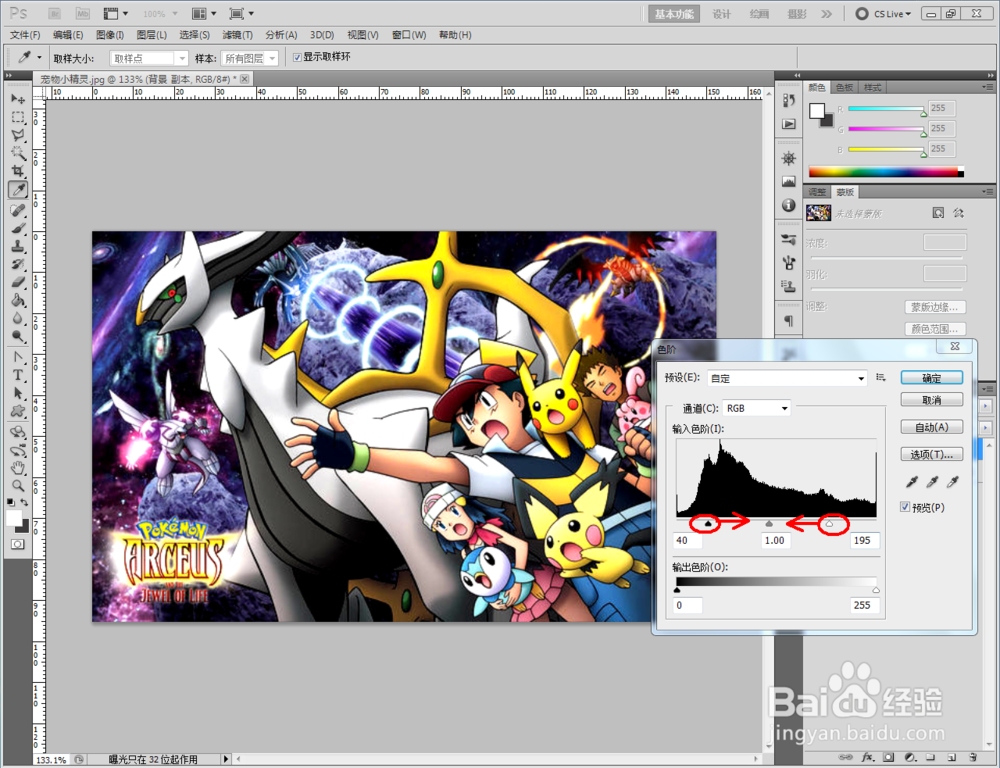Open the File menu
The width and height of the screenshot is (1000, 768).
25,35
